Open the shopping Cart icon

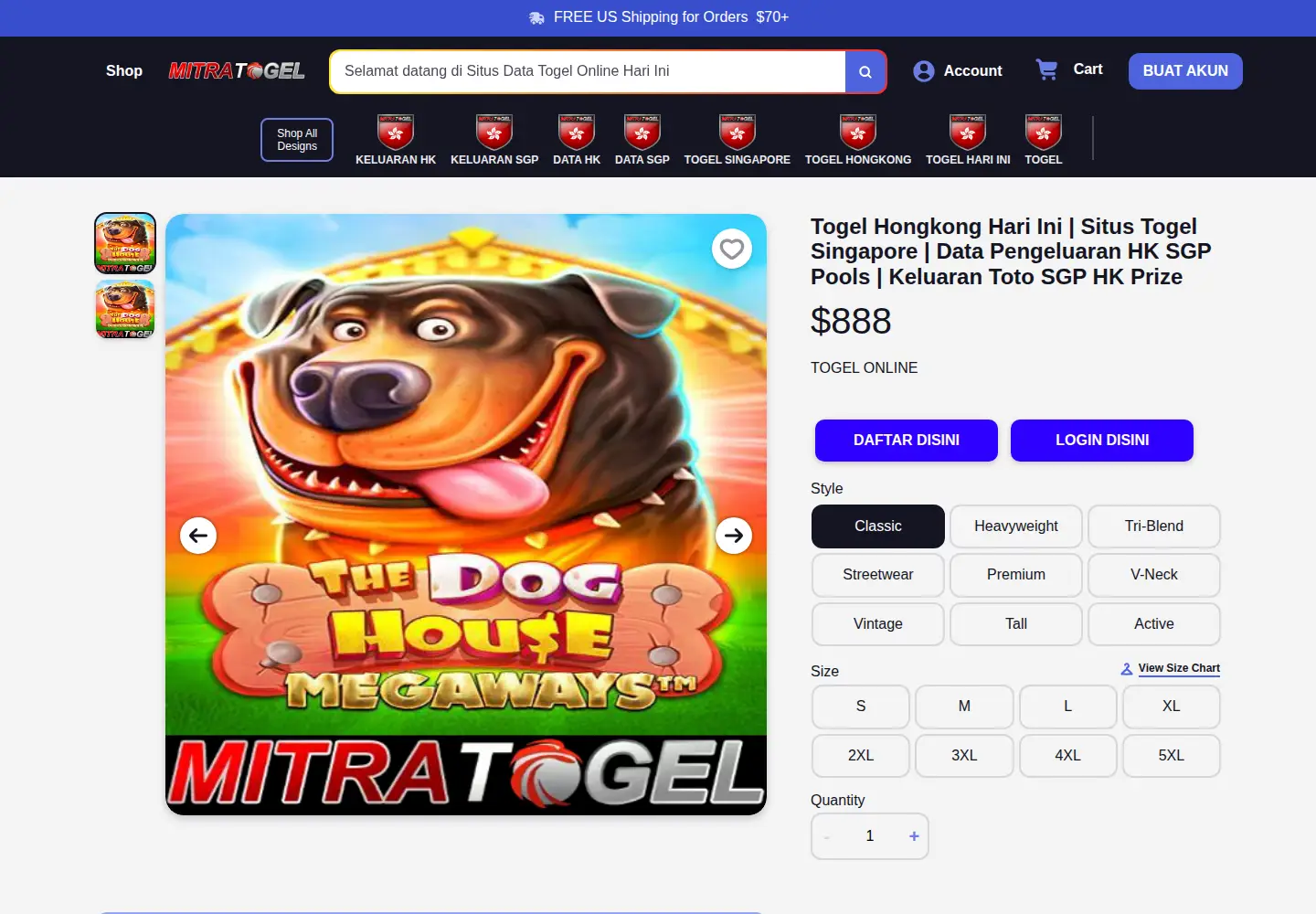coord(1046,69)
